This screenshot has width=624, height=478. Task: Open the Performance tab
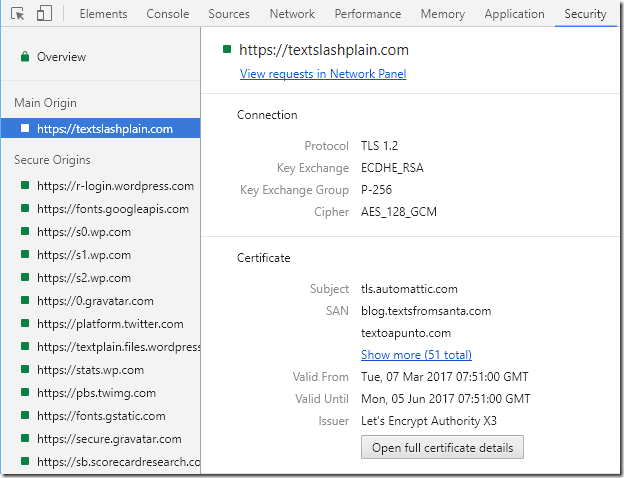click(x=368, y=14)
